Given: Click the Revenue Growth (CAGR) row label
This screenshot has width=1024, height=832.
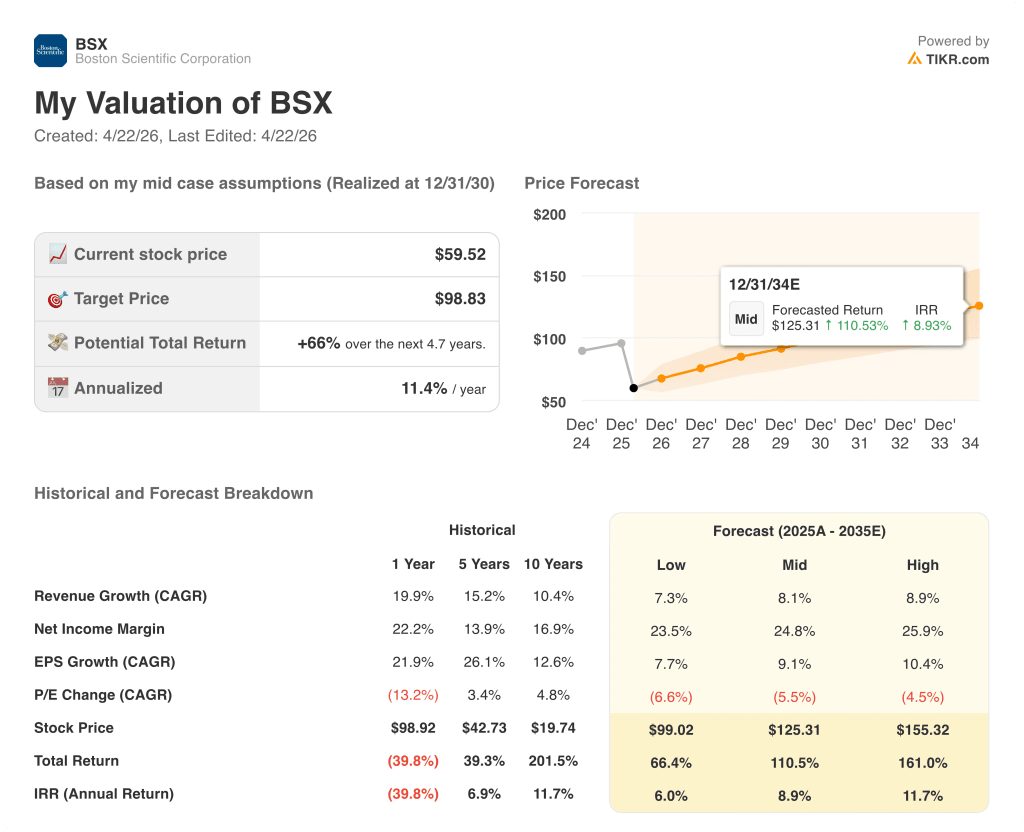Looking at the screenshot, I should pos(120,596).
